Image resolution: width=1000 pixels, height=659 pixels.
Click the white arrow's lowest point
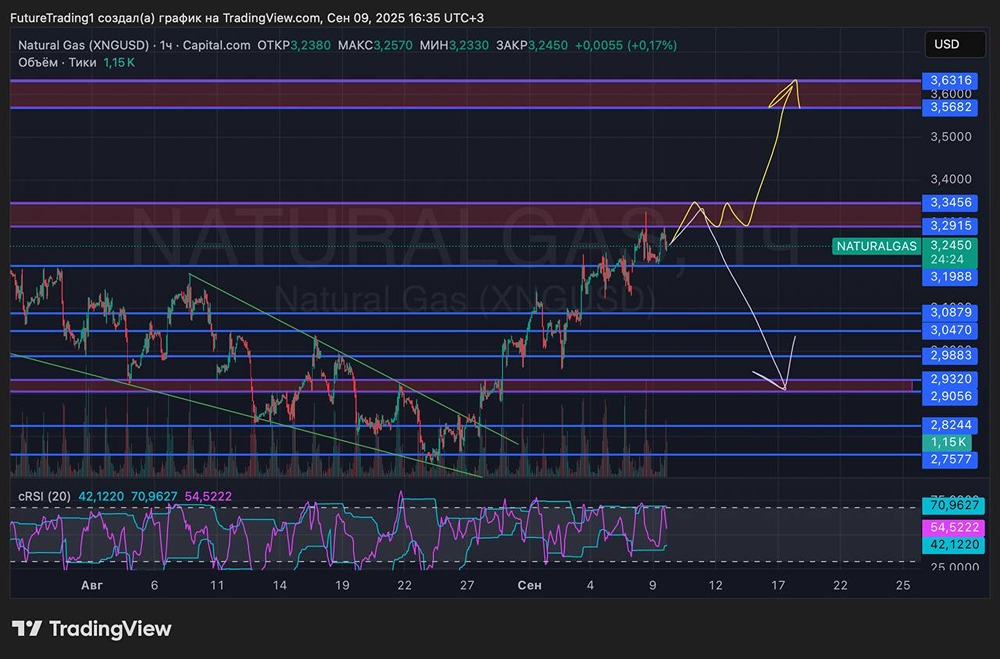pos(786,389)
